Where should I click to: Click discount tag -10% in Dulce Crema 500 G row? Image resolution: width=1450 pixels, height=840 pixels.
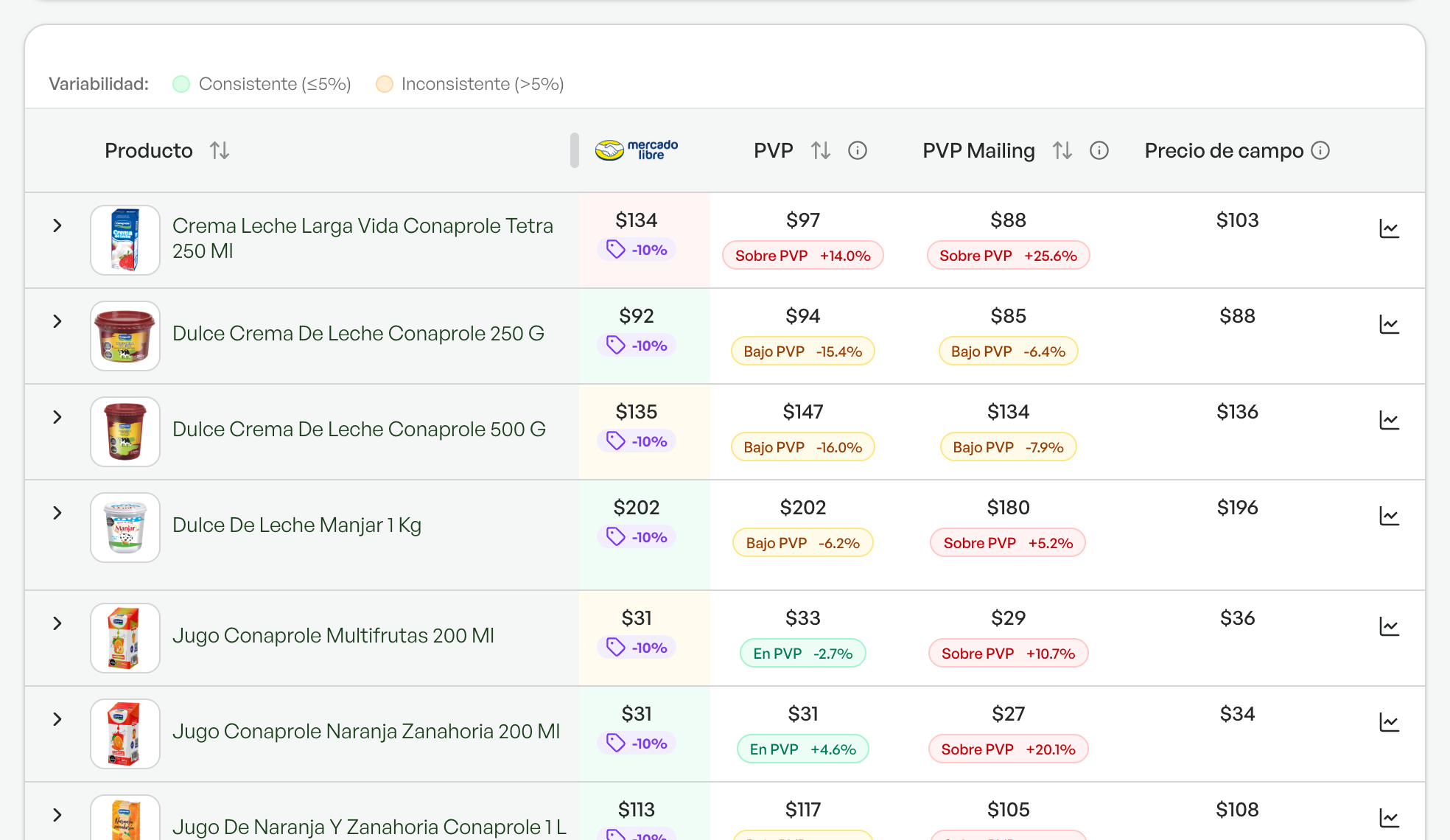[x=637, y=441]
